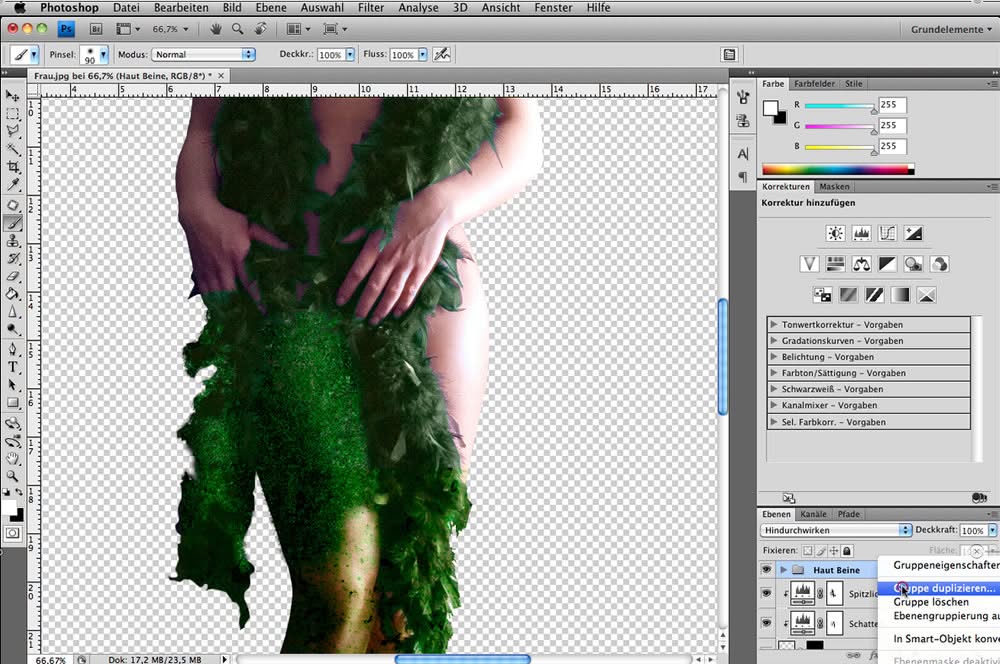Add a Curves adjustment layer
Image resolution: width=1000 pixels, height=664 pixels.
pyautogui.click(x=887, y=233)
